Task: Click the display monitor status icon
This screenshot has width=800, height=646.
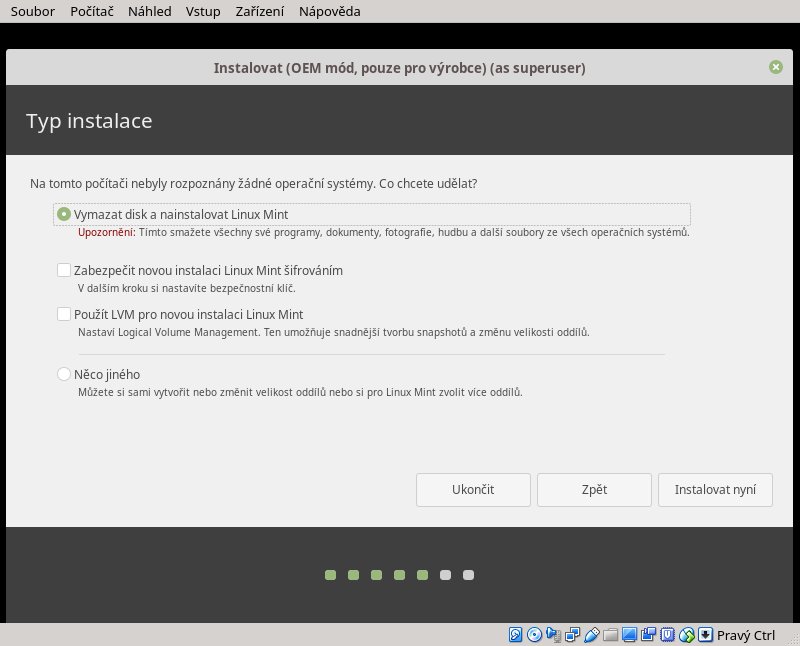Action: click(629, 635)
